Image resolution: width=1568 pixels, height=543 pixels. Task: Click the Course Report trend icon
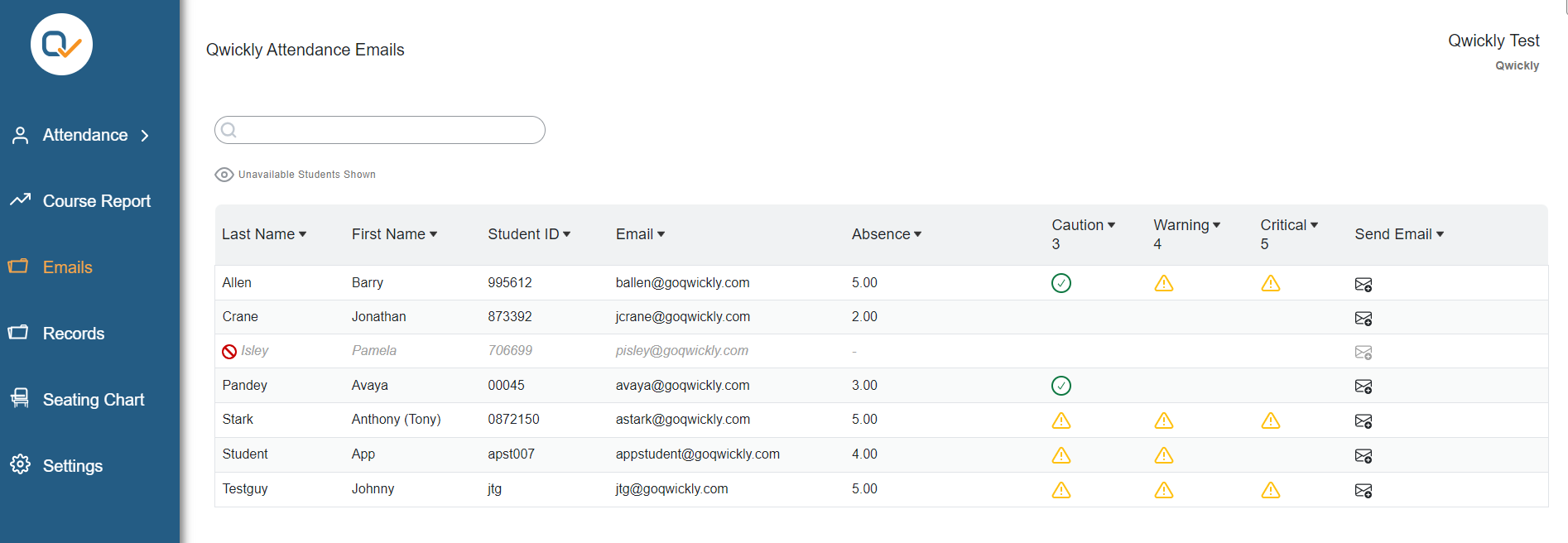21,199
